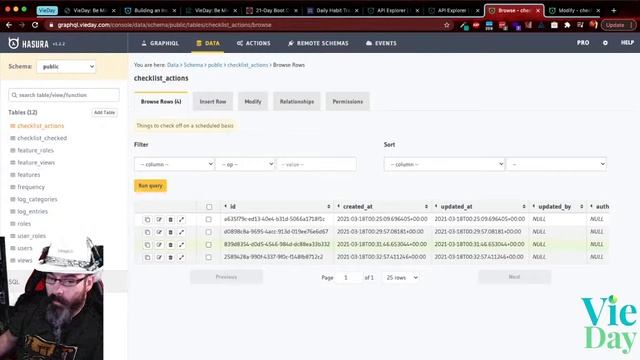Check the row created at 00:32:57

point(209,257)
